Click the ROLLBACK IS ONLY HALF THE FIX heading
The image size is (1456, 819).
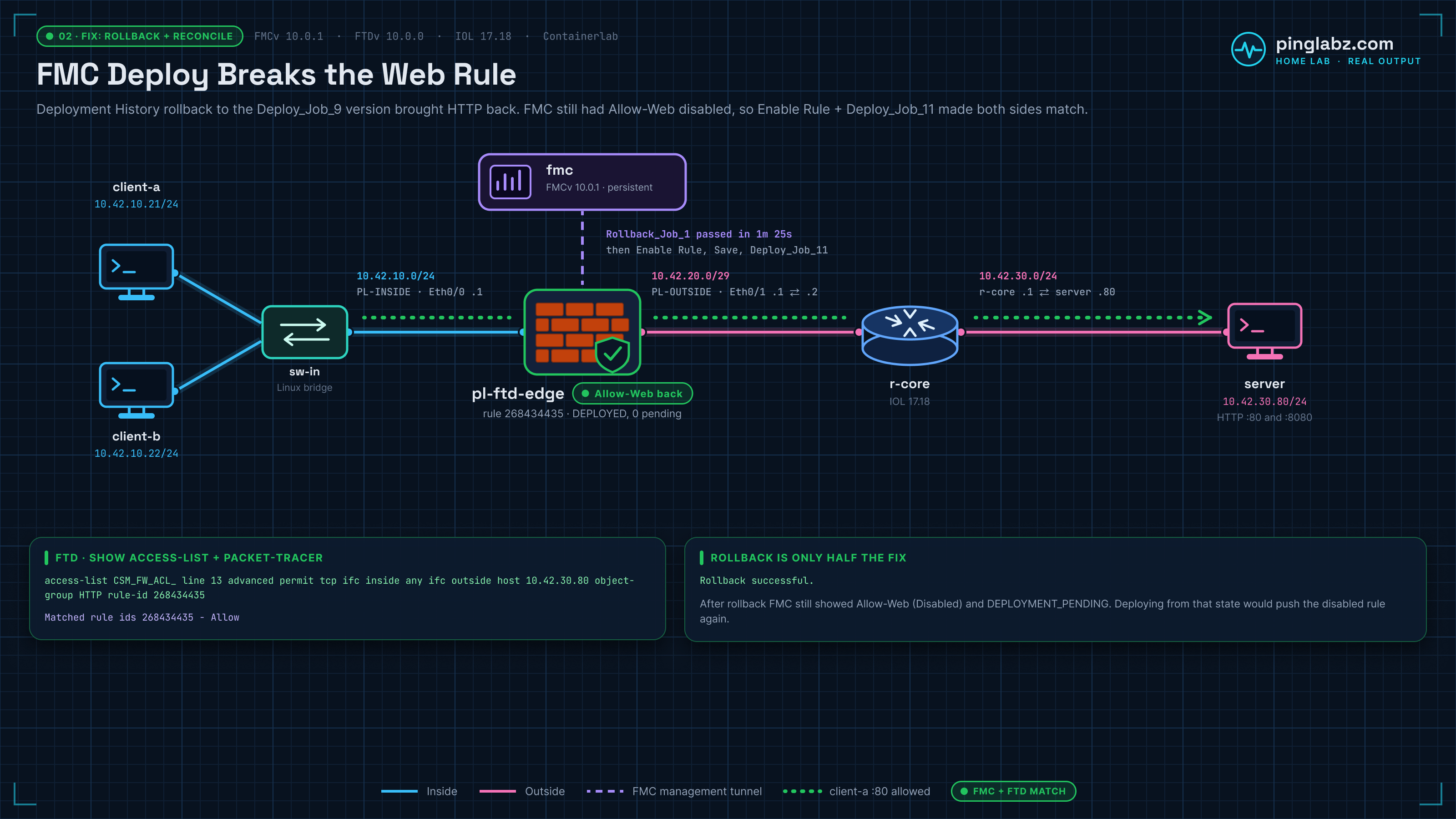pos(808,557)
